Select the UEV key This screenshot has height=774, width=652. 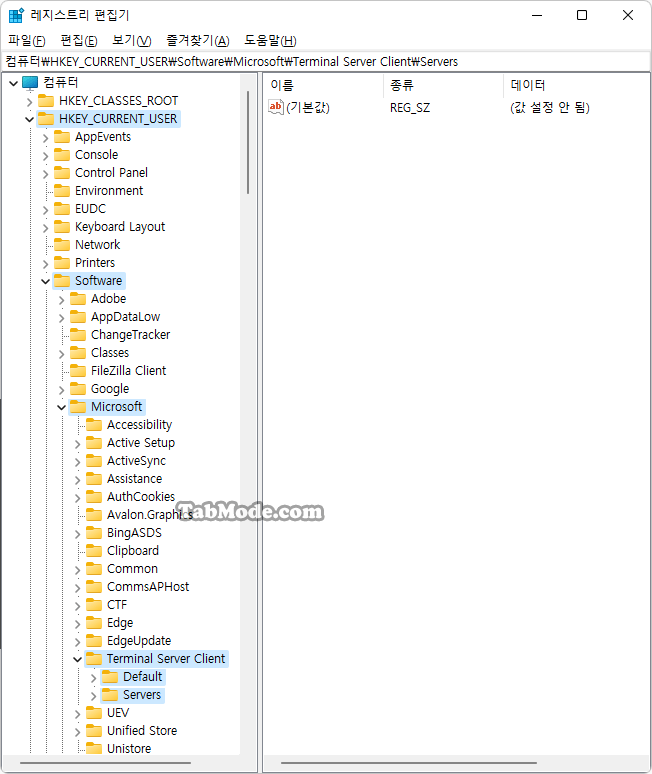pos(118,713)
